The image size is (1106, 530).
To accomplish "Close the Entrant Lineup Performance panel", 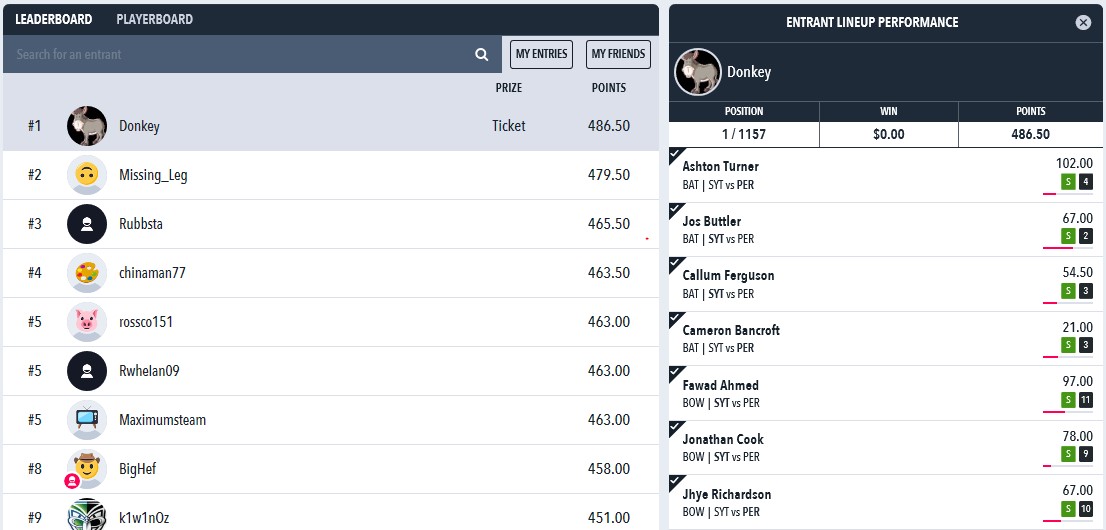I will (1083, 23).
